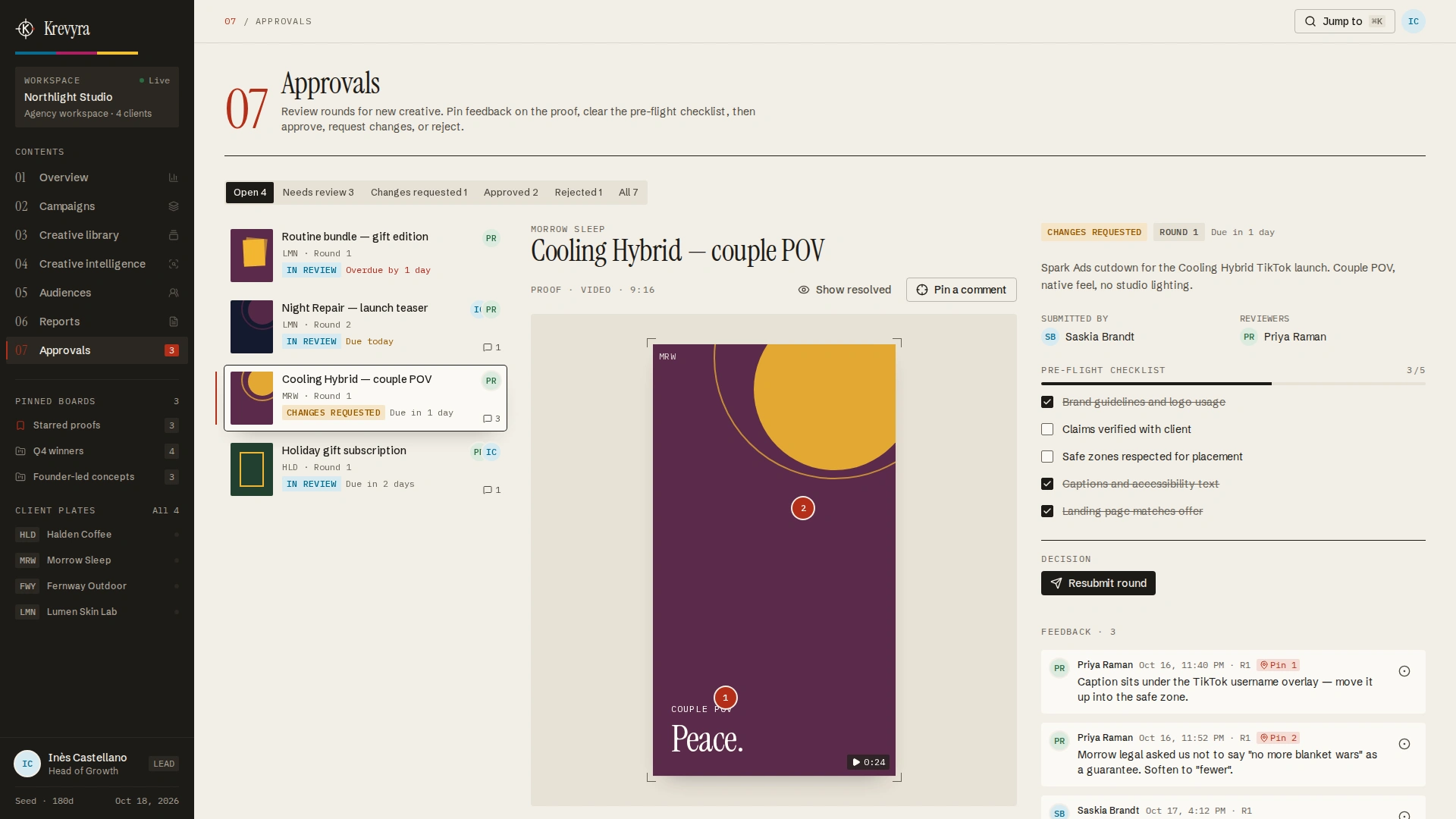This screenshot has width=1456, height=819.
Task: Click IC user avatar in top bar
Action: point(1414,21)
